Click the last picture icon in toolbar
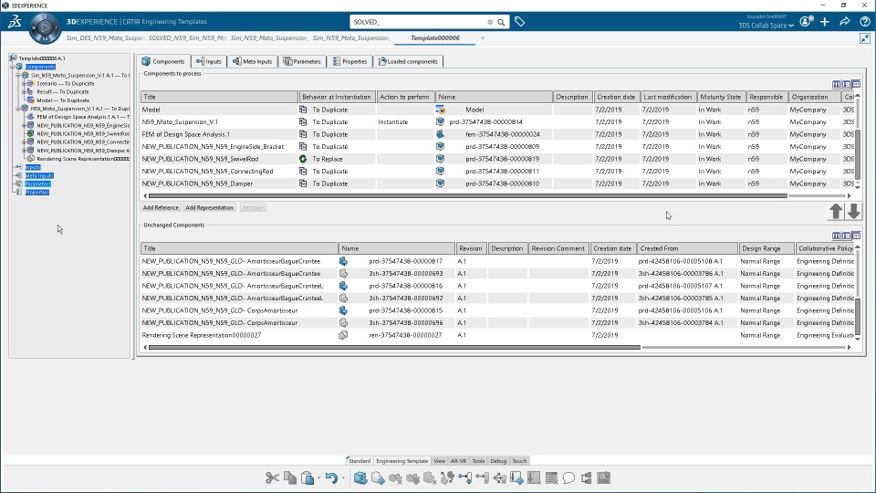The image size is (876, 493). (603, 478)
